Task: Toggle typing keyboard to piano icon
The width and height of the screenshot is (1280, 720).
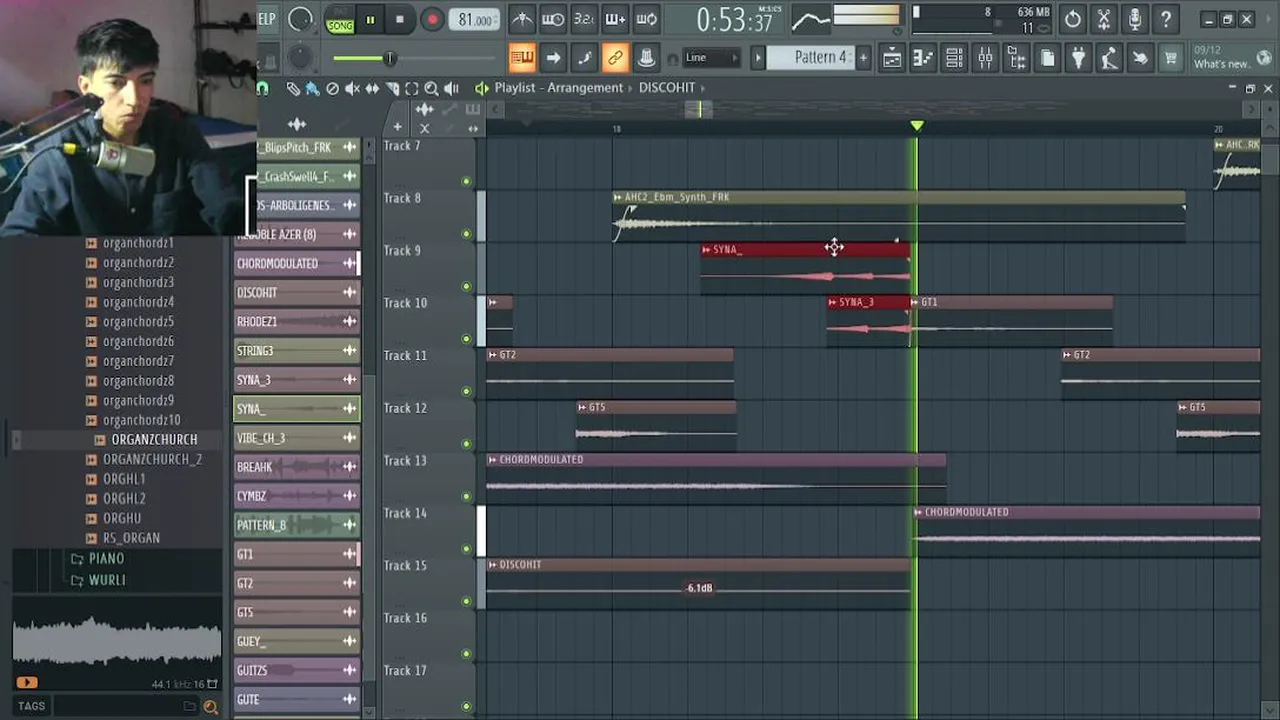Action: [522, 58]
